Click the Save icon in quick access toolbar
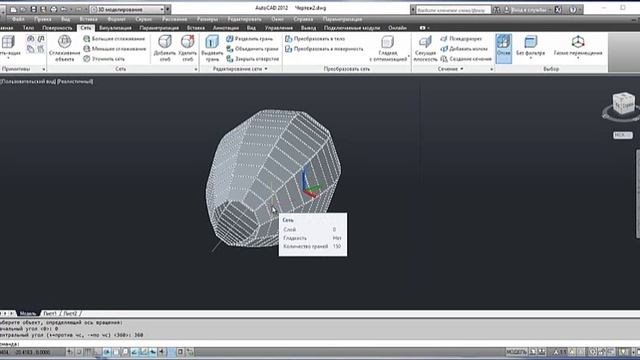The height and width of the screenshot is (360, 640). pyautogui.click(x=33, y=9)
